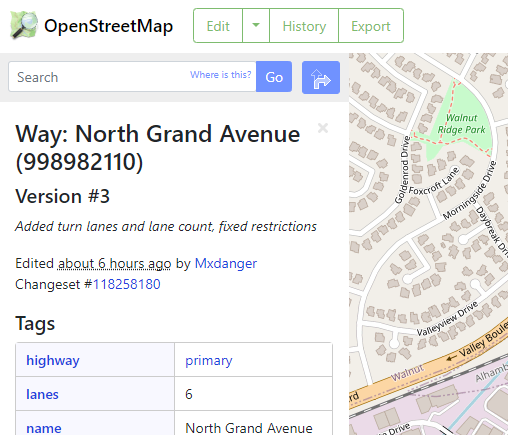Click the 'about 6 hours ago' timestamp

pyautogui.click(x=114, y=263)
